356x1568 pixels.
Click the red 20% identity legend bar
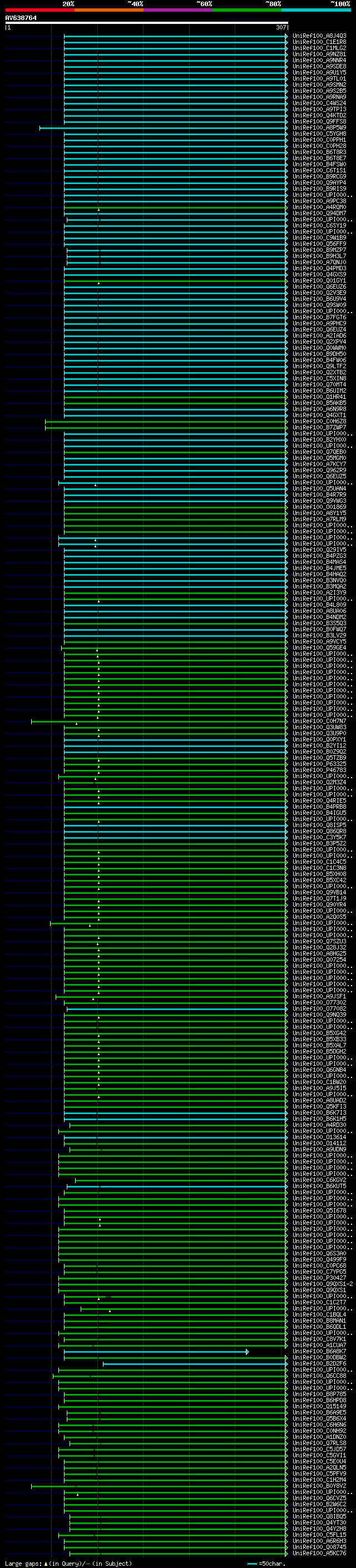pyautogui.click(x=40, y=10)
